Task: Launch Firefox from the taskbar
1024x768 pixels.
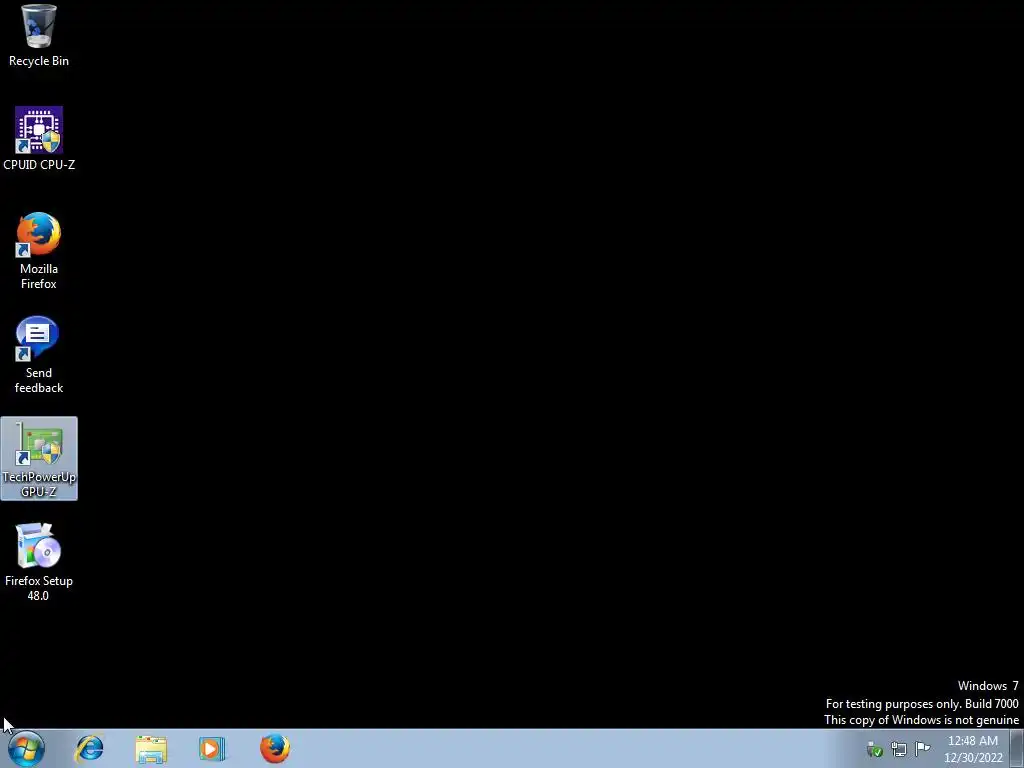Action: (275, 748)
